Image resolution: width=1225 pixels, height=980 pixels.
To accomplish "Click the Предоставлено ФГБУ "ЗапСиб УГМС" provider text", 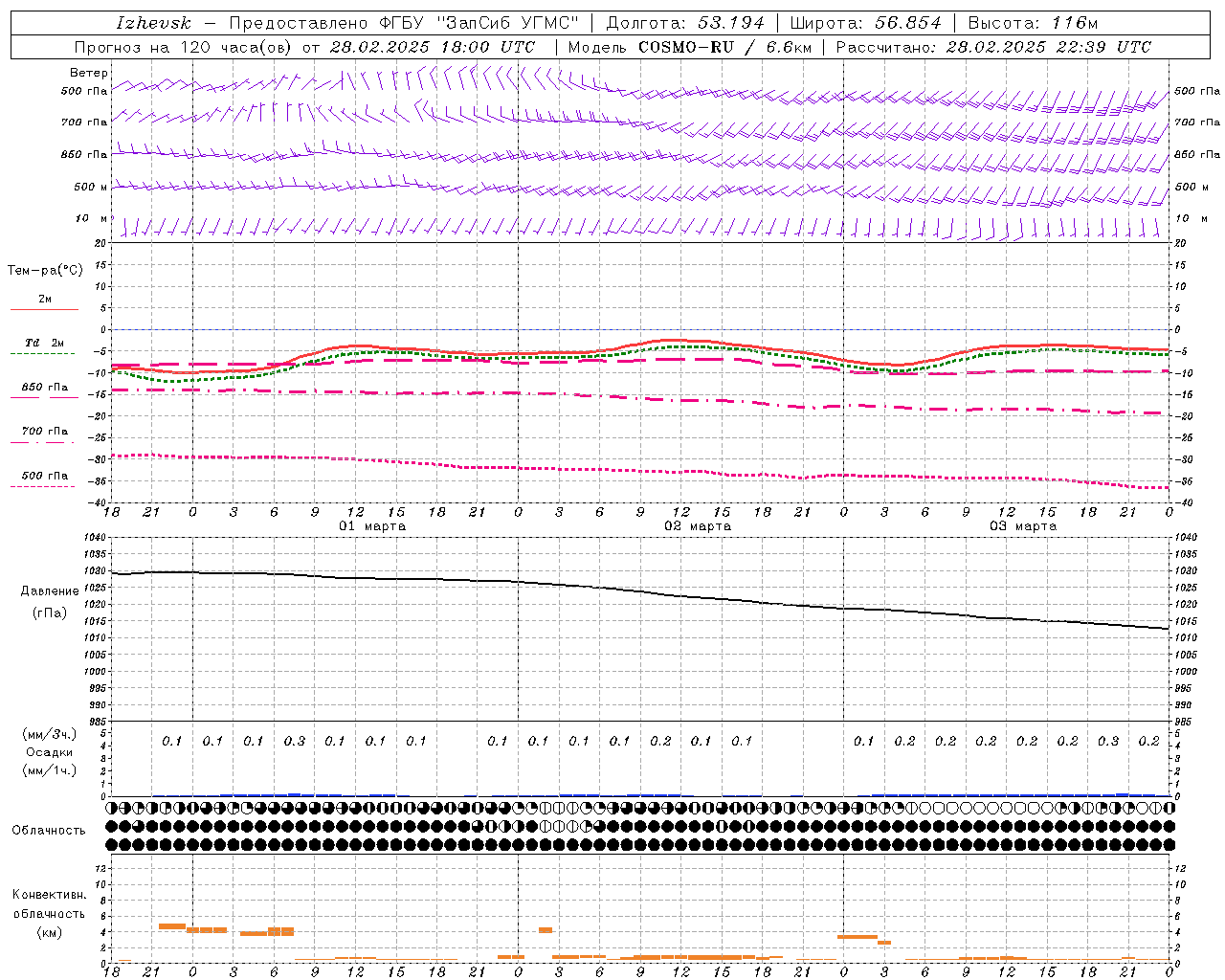I will 404,23.
